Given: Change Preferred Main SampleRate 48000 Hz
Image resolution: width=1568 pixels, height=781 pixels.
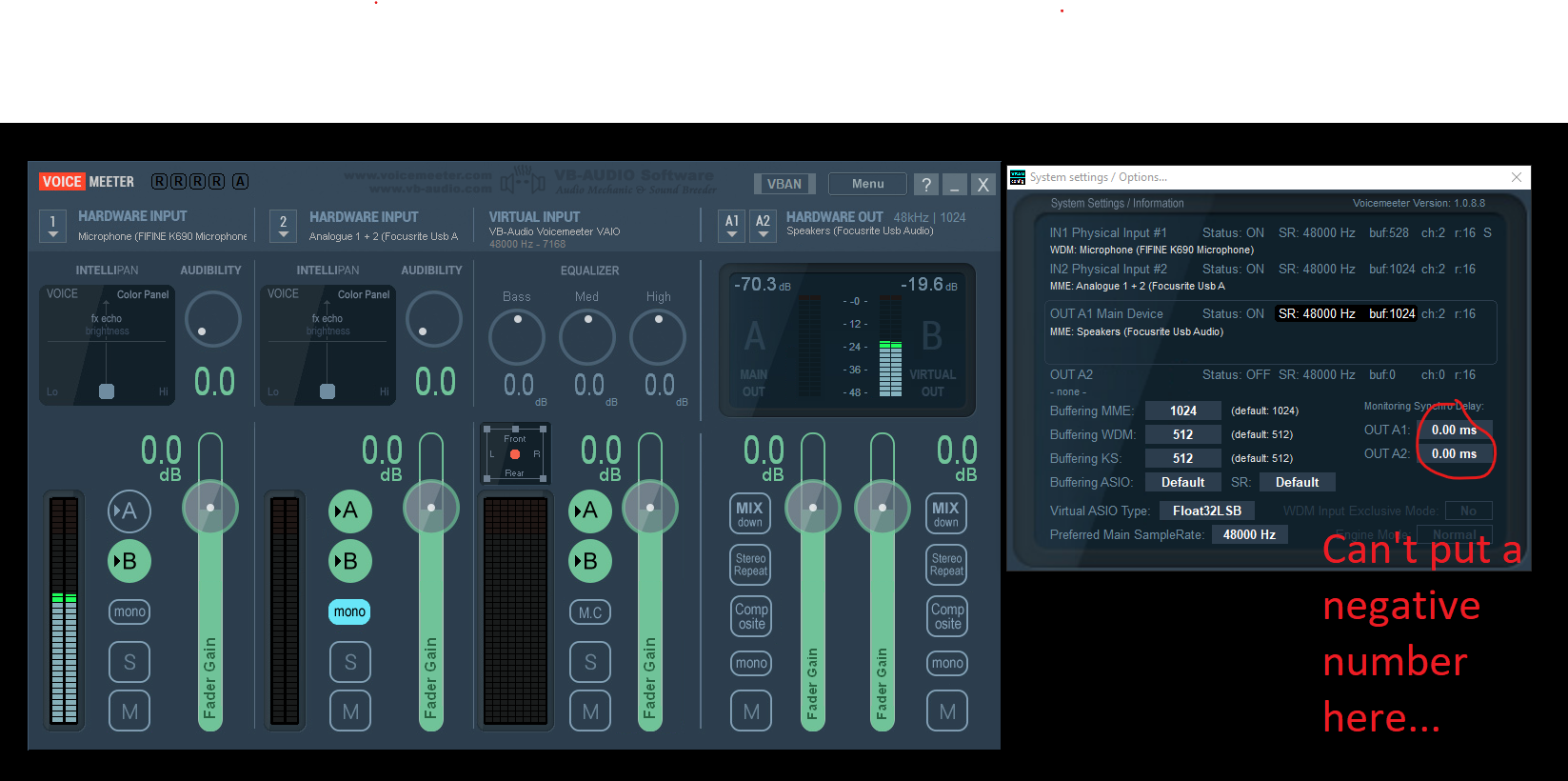Looking at the screenshot, I should coord(1250,534).
